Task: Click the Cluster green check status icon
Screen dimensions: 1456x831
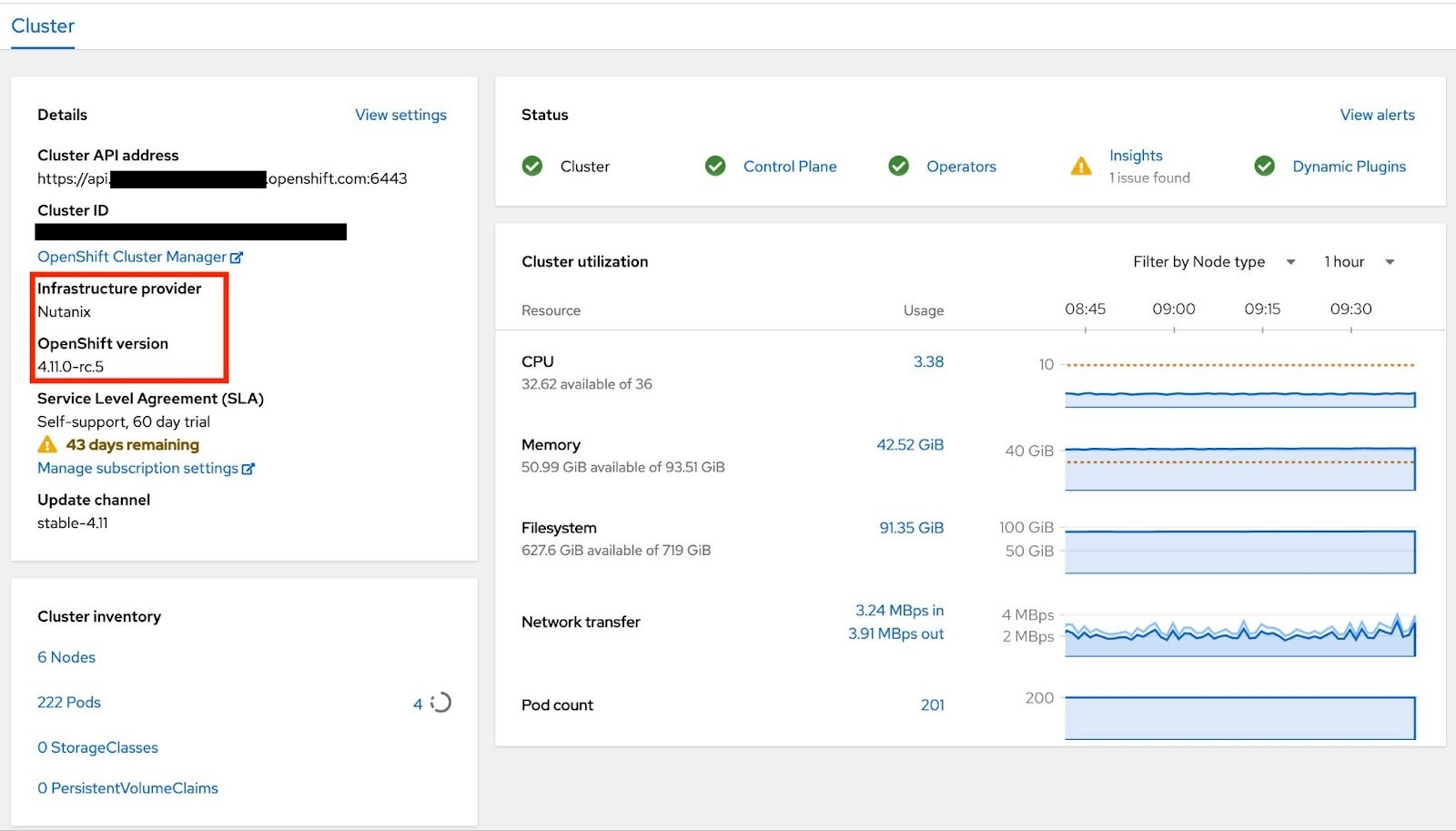Action: coord(532,166)
